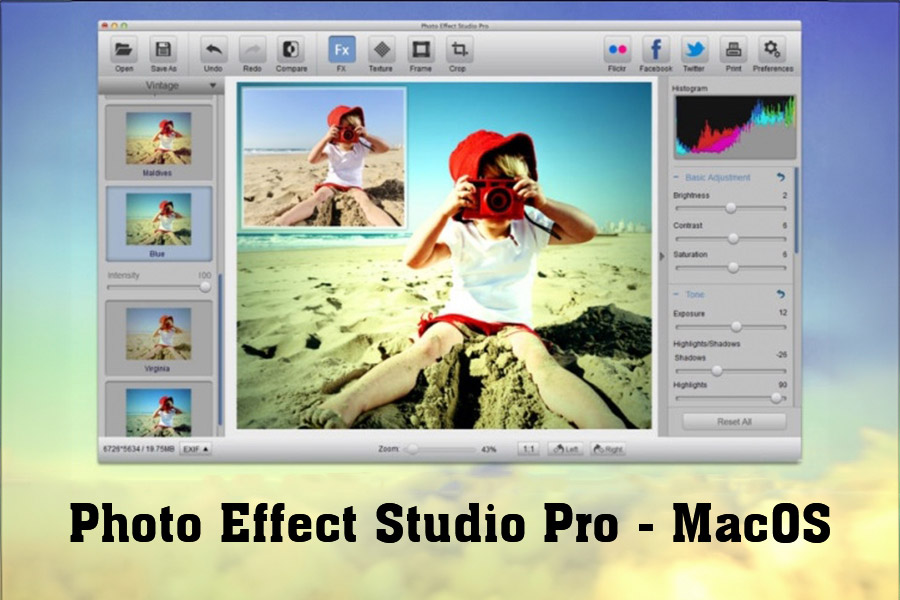The height and width of the screenshot is (600, 900).
Task: Reset Tone section with its arrow icon
Action: [781, 294]
